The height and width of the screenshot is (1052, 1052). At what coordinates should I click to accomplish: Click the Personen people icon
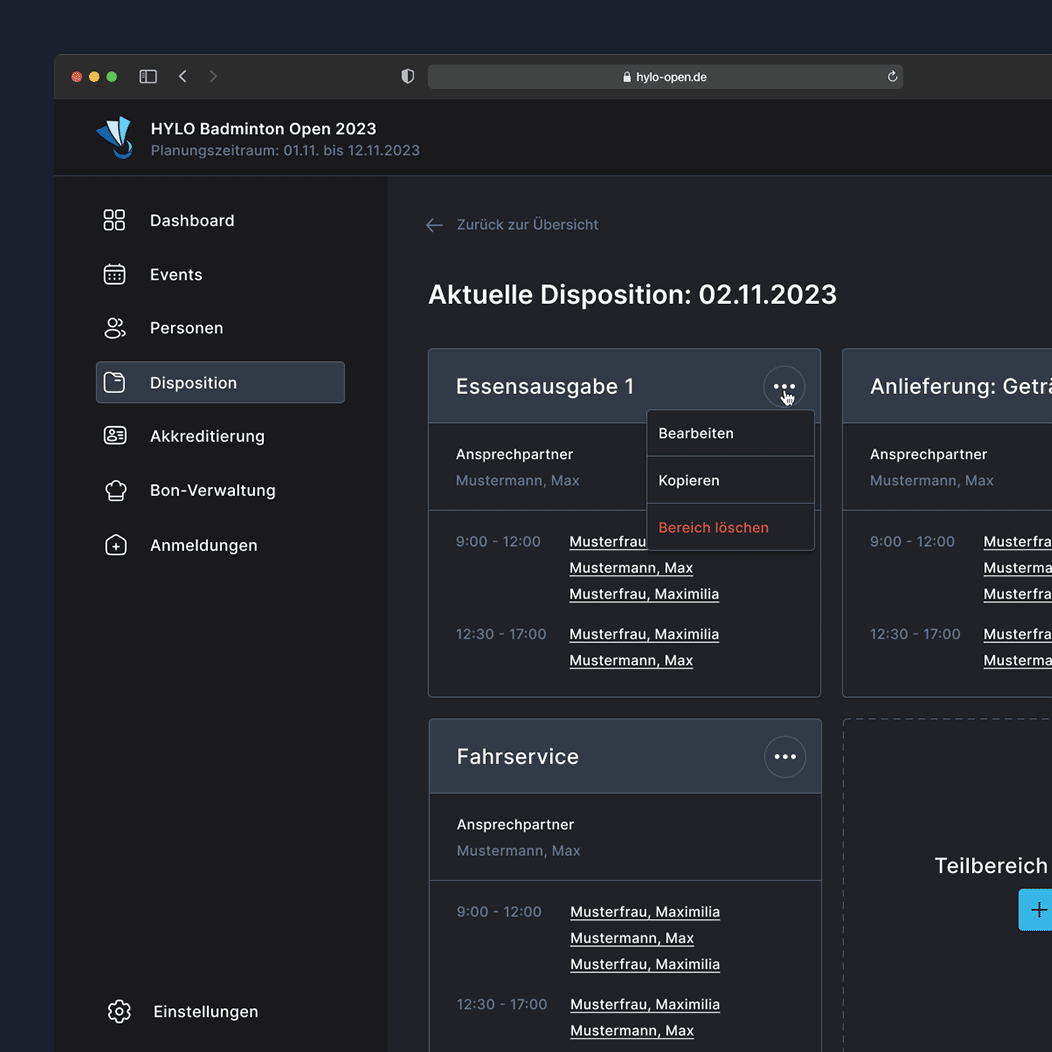click(x=115, y=328)
